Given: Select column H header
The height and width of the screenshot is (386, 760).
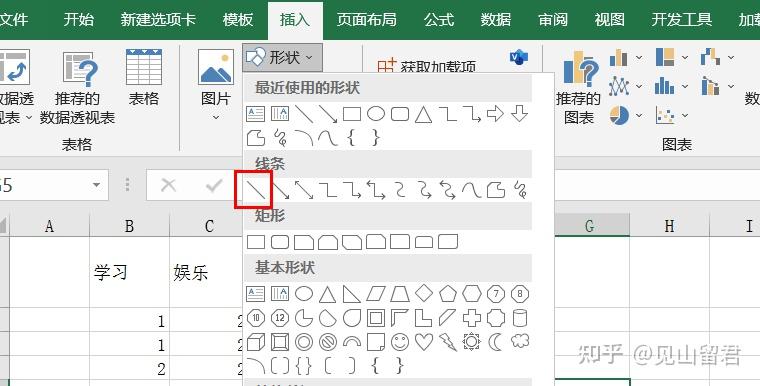Looking at the screenshot, I should pos(669,226).
